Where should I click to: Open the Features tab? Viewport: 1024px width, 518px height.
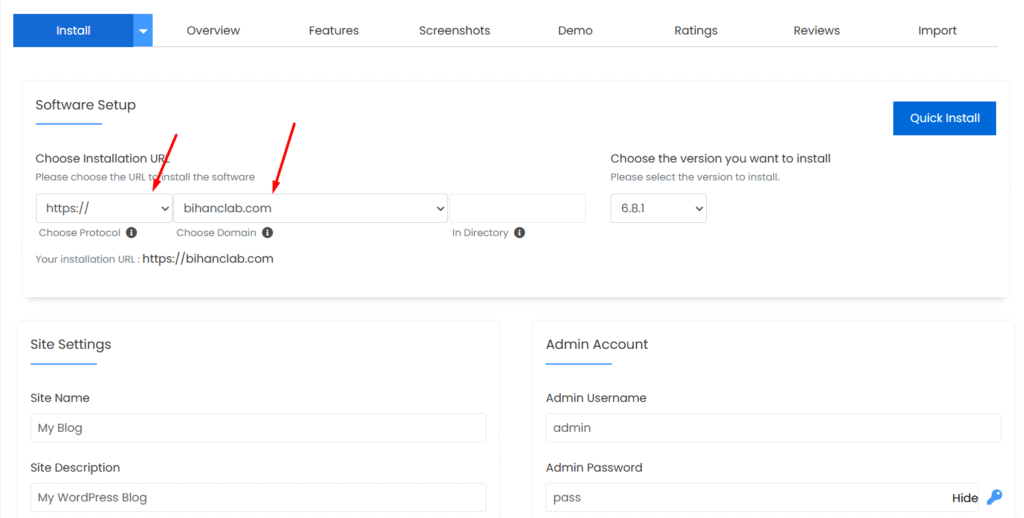[x=334, y=31]
